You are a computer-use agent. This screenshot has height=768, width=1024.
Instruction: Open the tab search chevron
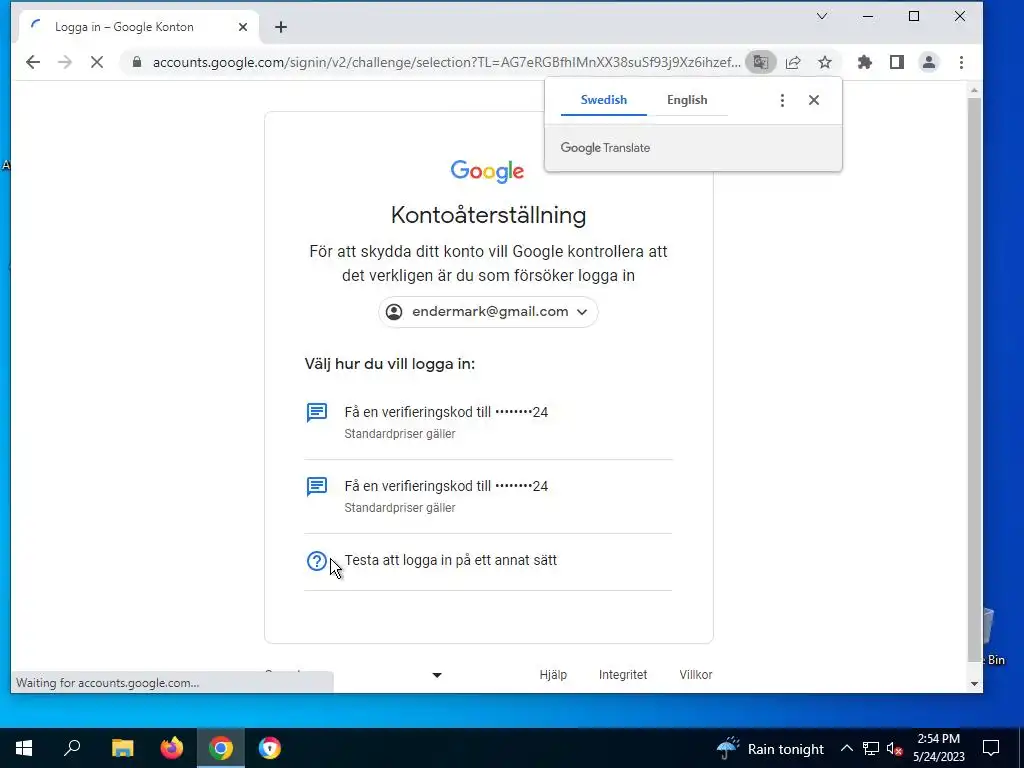coord(822,16)
